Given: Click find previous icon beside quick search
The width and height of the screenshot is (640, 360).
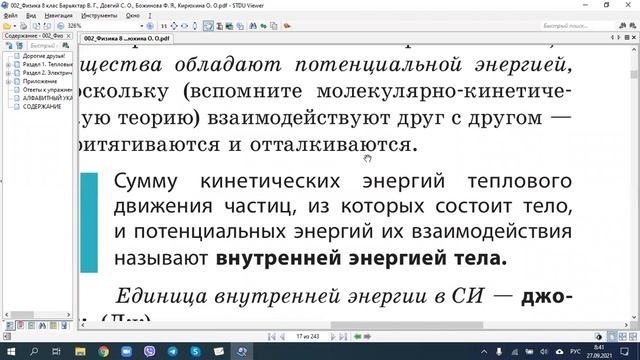Looking at the screenshot, I should click(622, 26).
